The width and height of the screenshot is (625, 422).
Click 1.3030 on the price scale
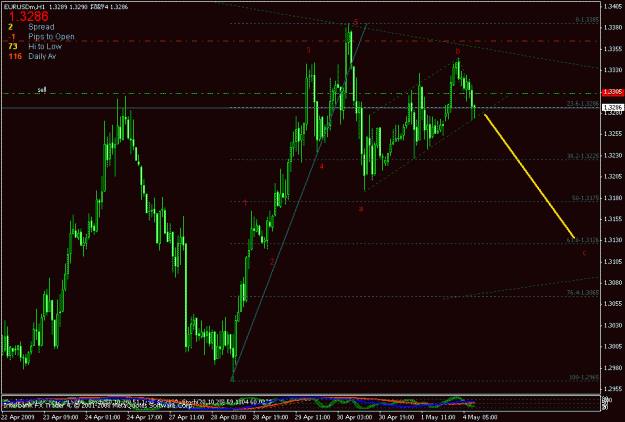click(613, 325)
